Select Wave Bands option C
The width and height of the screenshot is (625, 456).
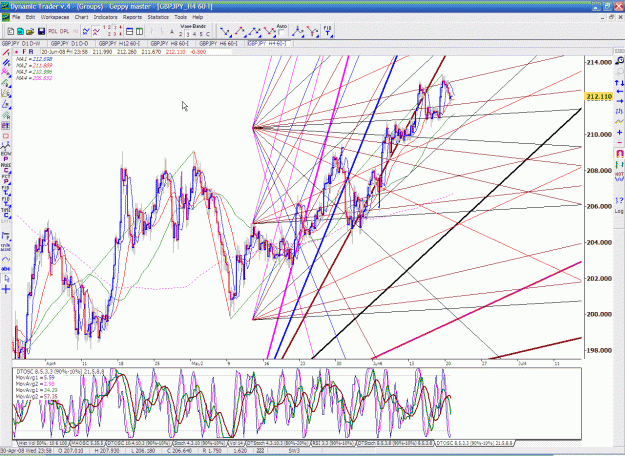[x=208, y=34]
